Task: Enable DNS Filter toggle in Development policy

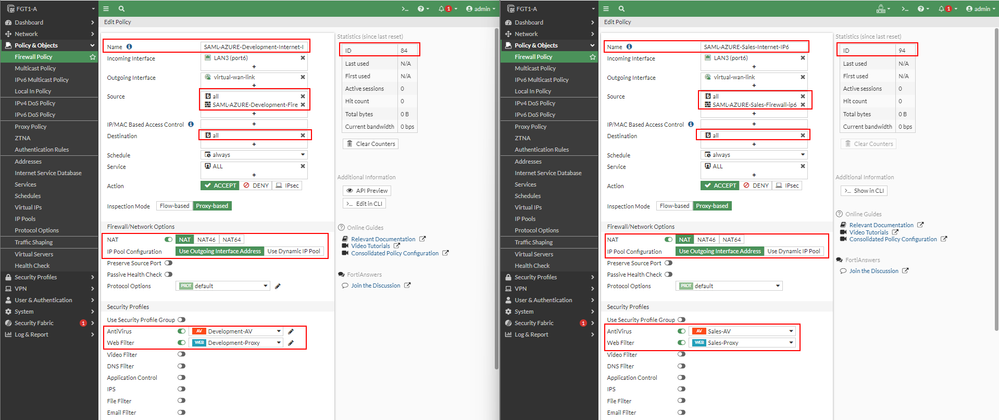Action: point(182,366)
